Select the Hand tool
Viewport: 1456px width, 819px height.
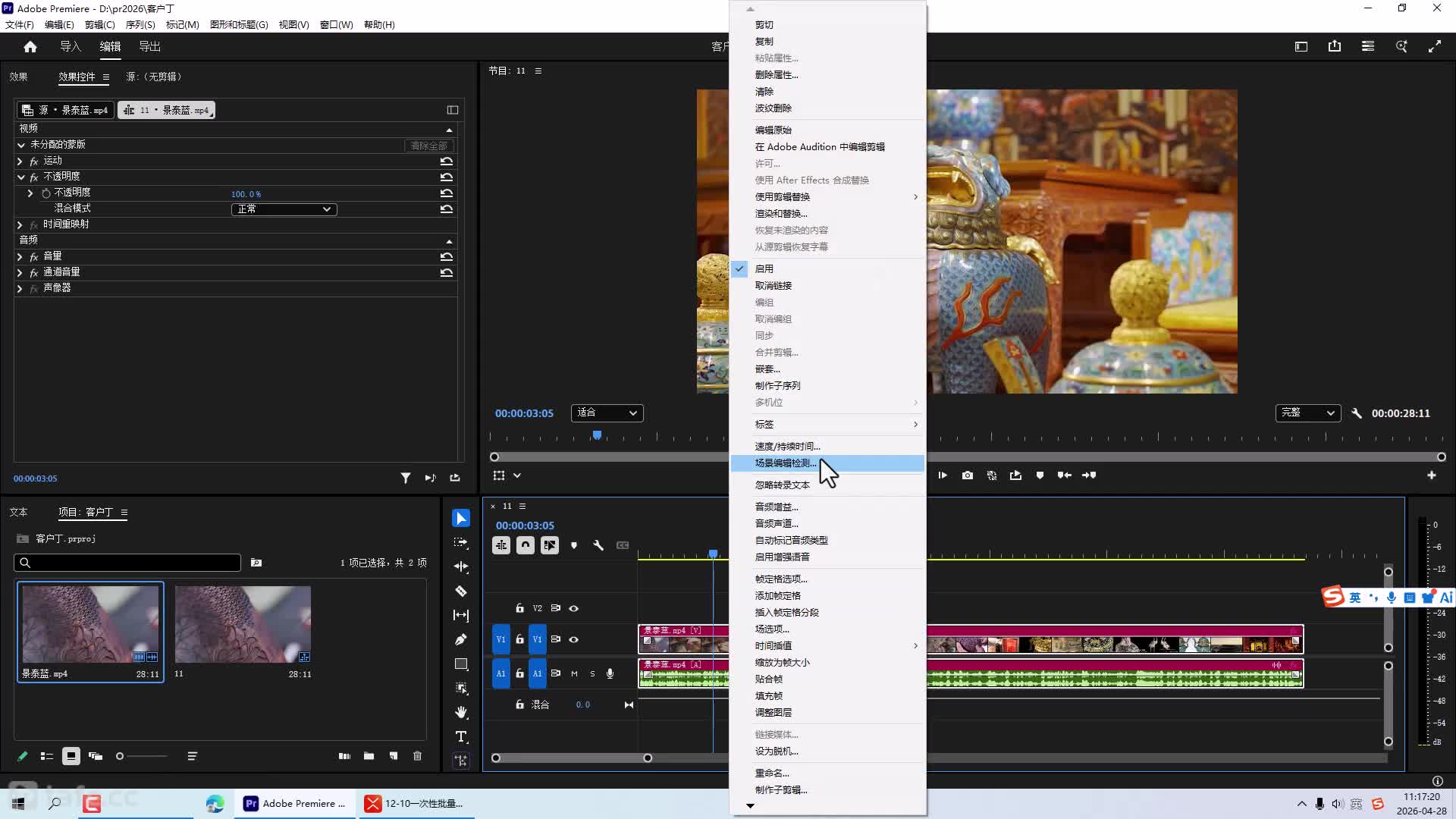[461, 712]
